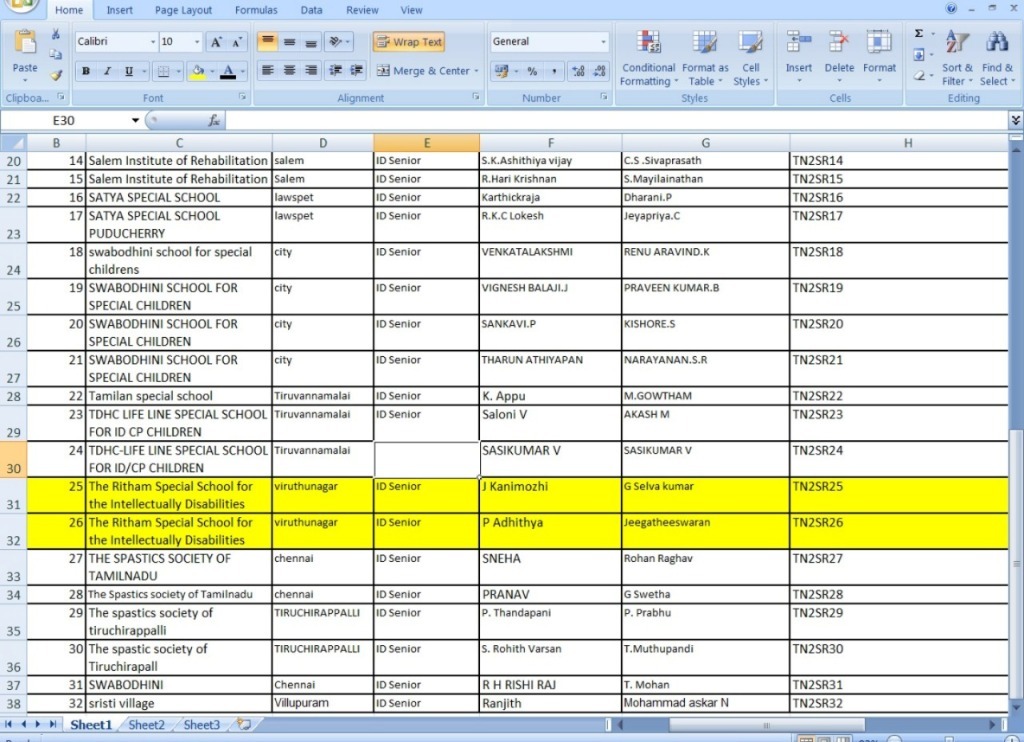The width and height of the screenshot is (1024, 742).
Task: Toggle Wrap Text for the cell
Action: click(409, 42)
